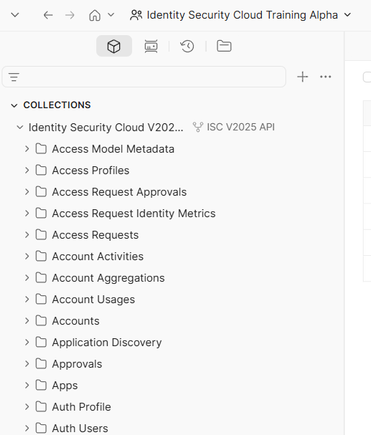The image size is (371, 435).
Task: Click the fork icon beside ISC V2025 API
Action: click(x=198, y=127)
